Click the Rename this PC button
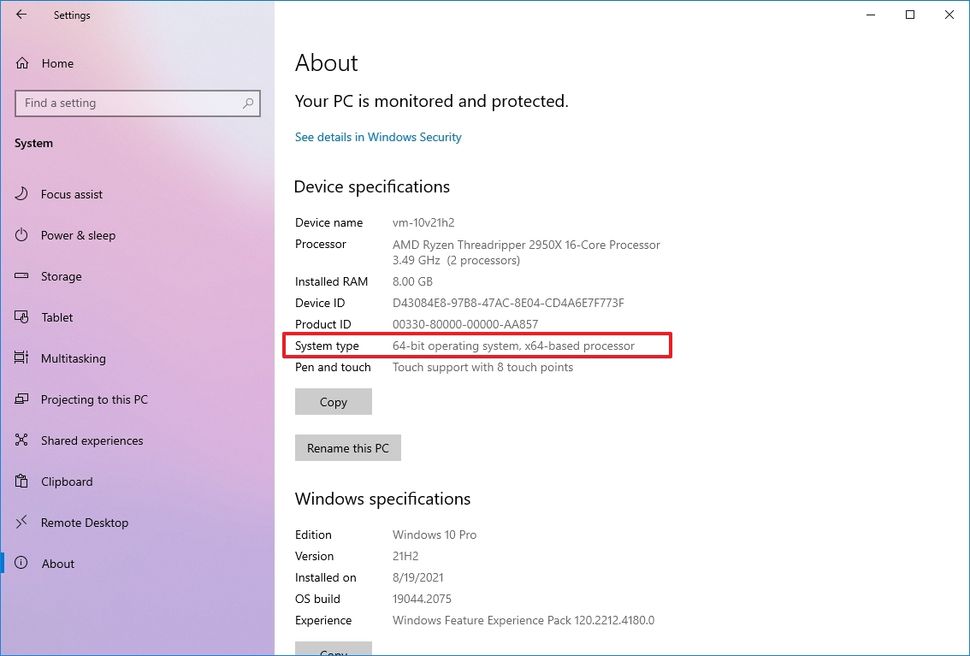 [x=348, y=447]
